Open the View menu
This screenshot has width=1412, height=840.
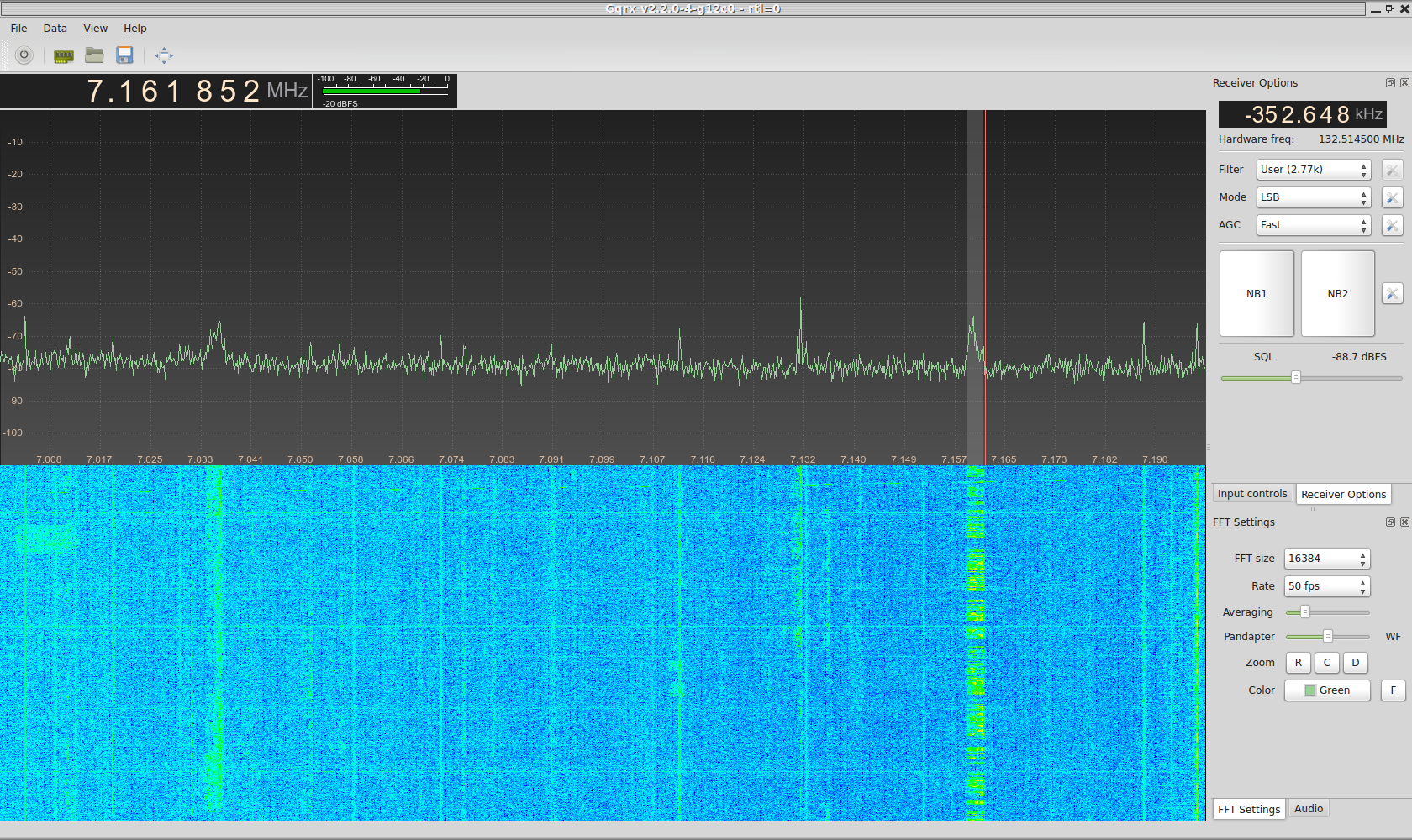click(95, 29)
